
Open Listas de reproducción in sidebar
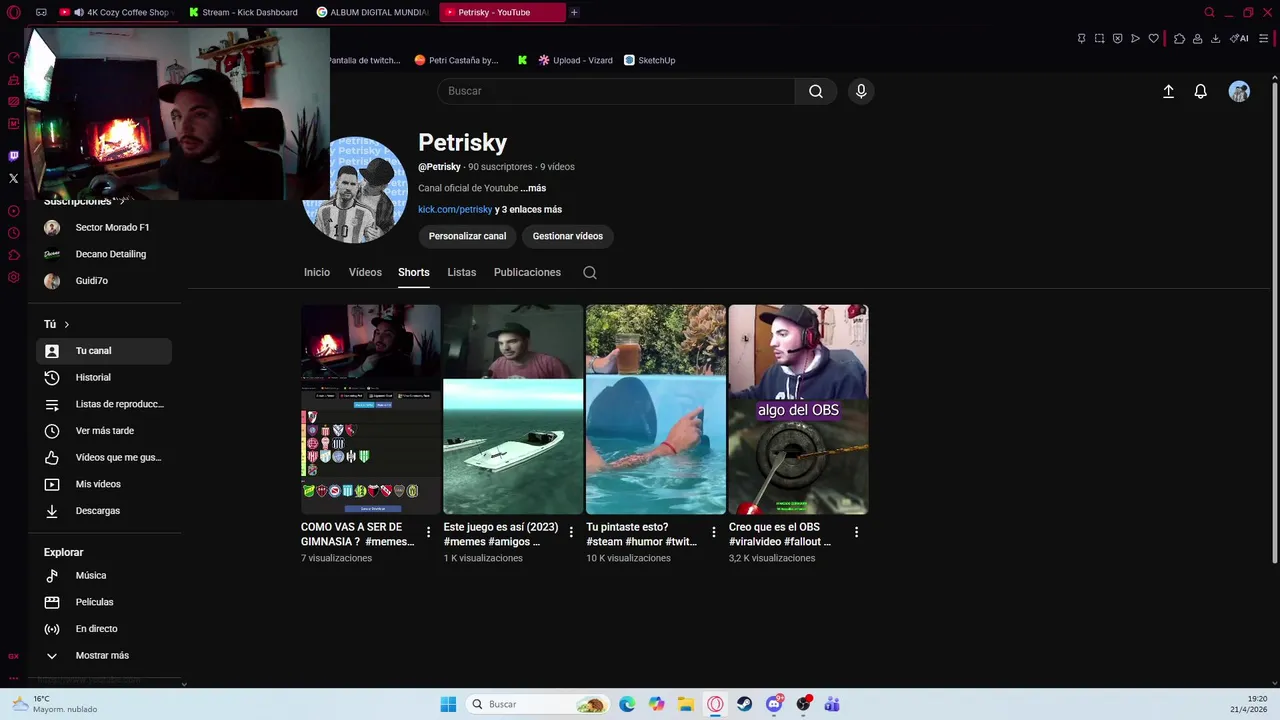coord(104,404)
